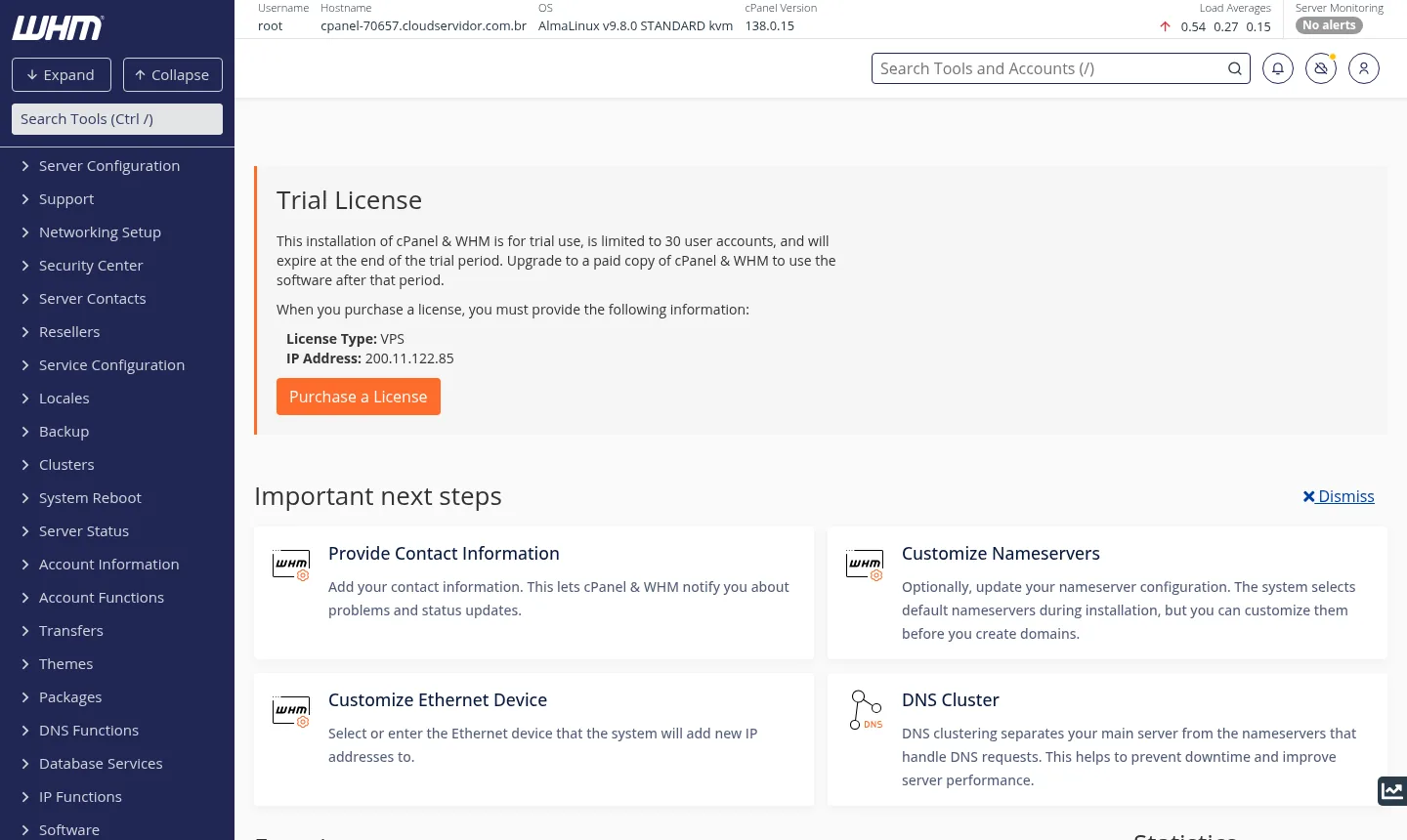
Task: Open System Reboot section
Action: click(x=117, y=498)
